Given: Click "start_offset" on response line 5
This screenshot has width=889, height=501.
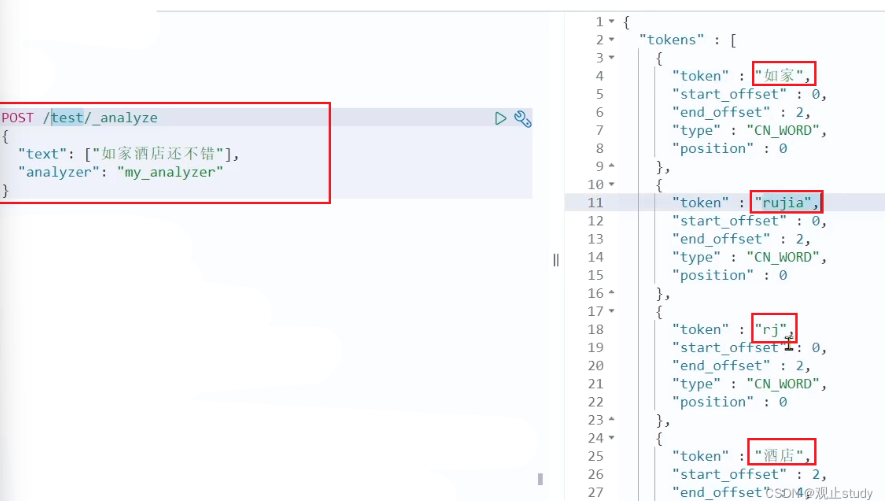Looking at the screenshot, I should pyautogui.click(x=729, y=94).
